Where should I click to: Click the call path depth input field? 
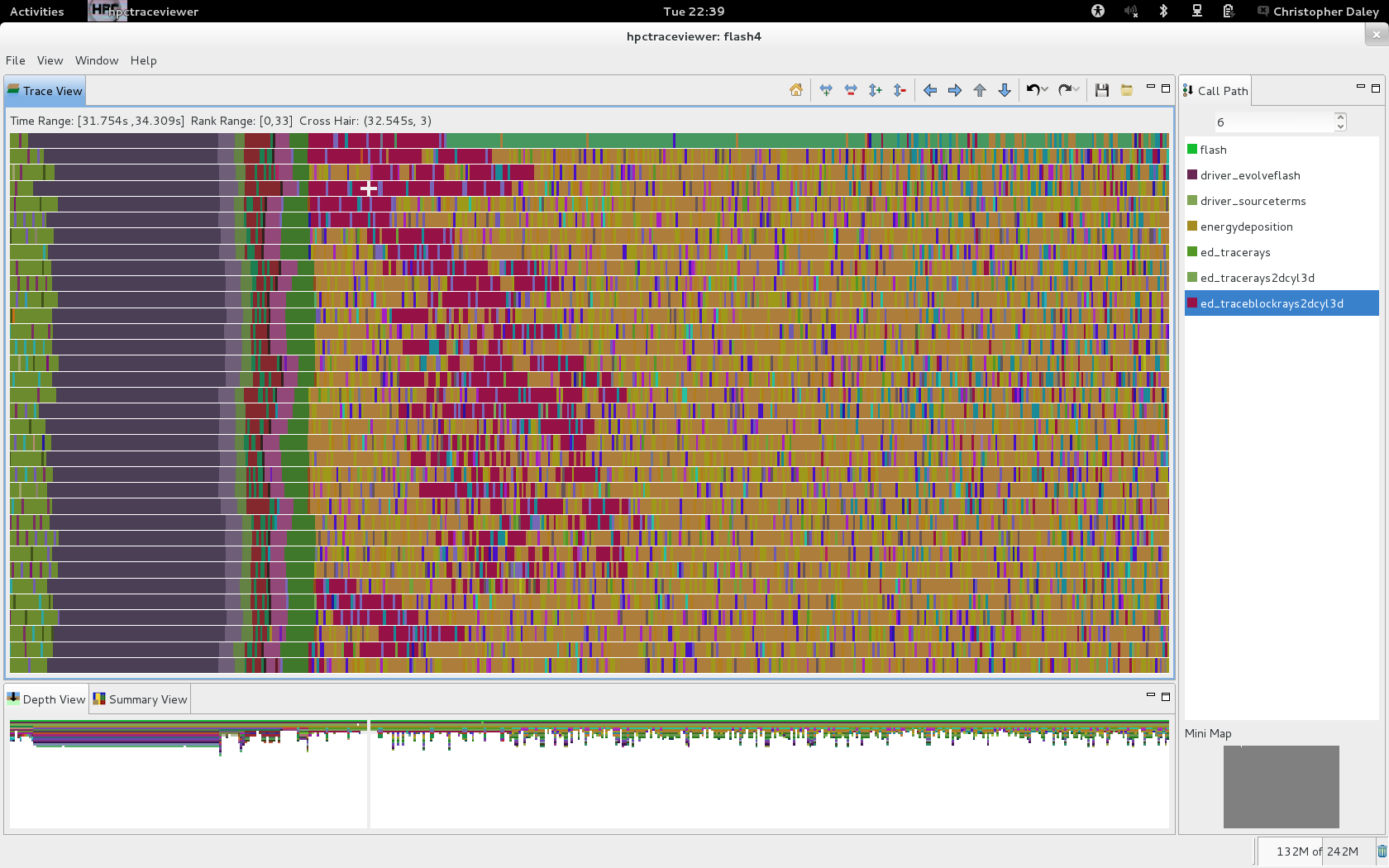click(x=1273, y=122)
